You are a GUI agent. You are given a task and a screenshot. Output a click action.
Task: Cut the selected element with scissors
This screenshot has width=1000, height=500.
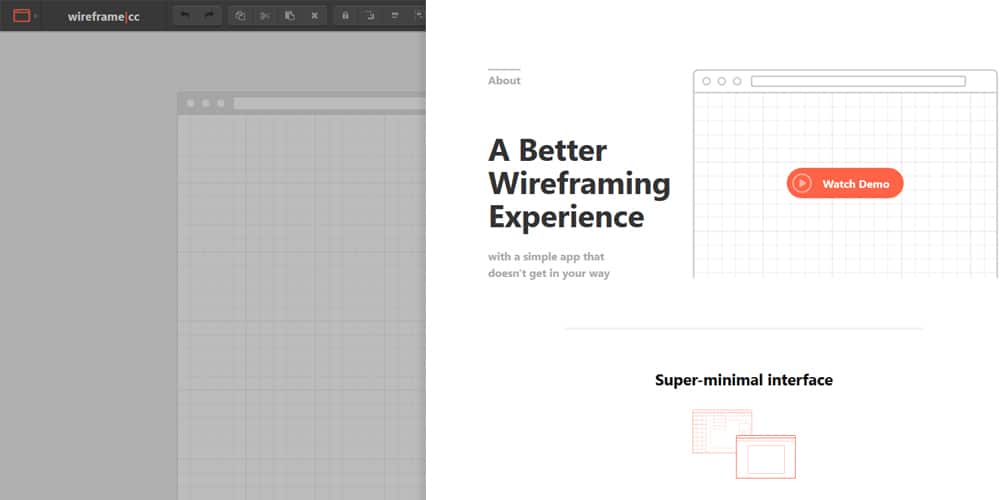(x=265, y=15)
